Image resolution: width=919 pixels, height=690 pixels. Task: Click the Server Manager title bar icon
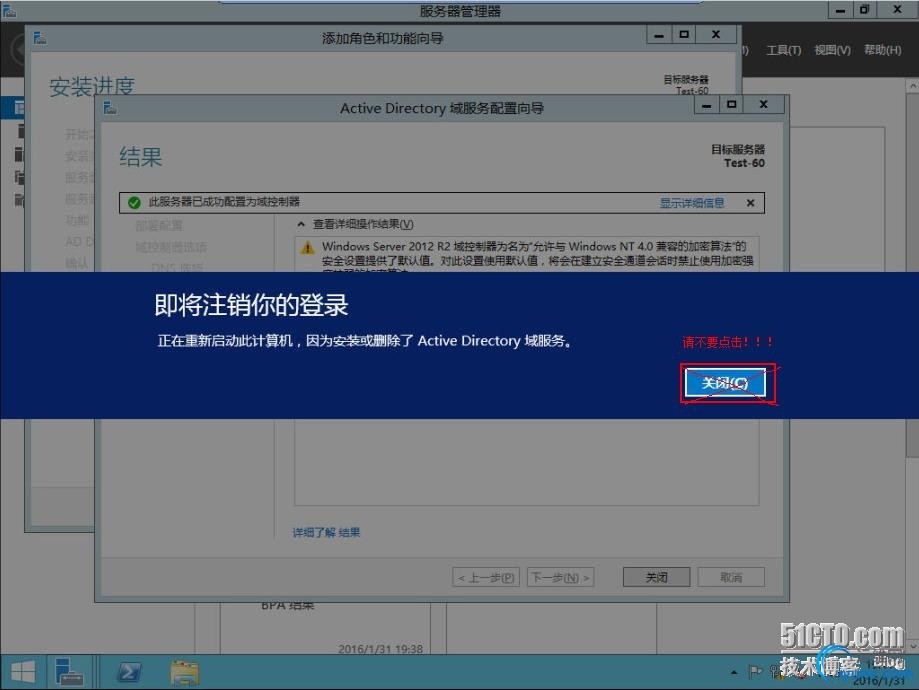tap(9, 10)
